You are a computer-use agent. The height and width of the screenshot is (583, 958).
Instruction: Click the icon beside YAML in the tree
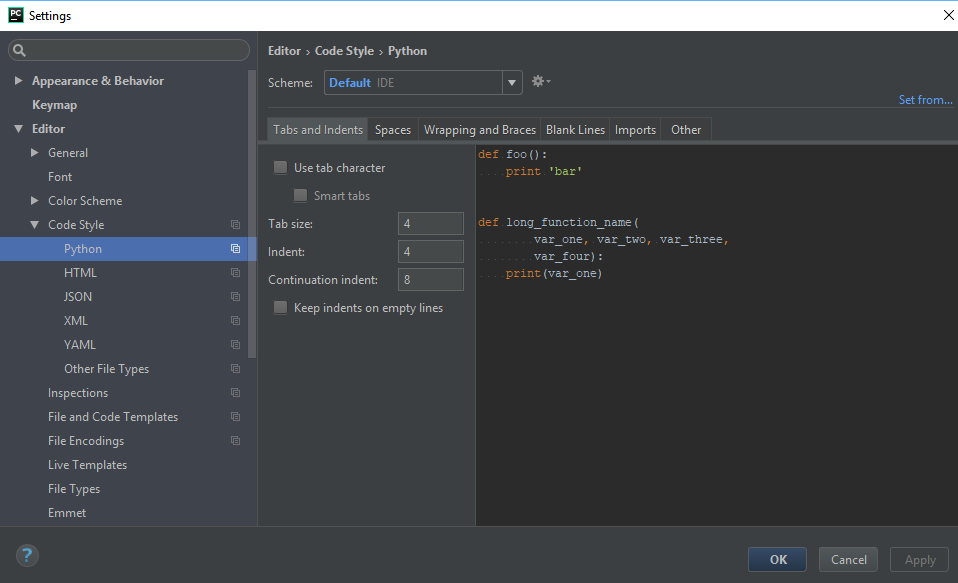coord(235,344)
